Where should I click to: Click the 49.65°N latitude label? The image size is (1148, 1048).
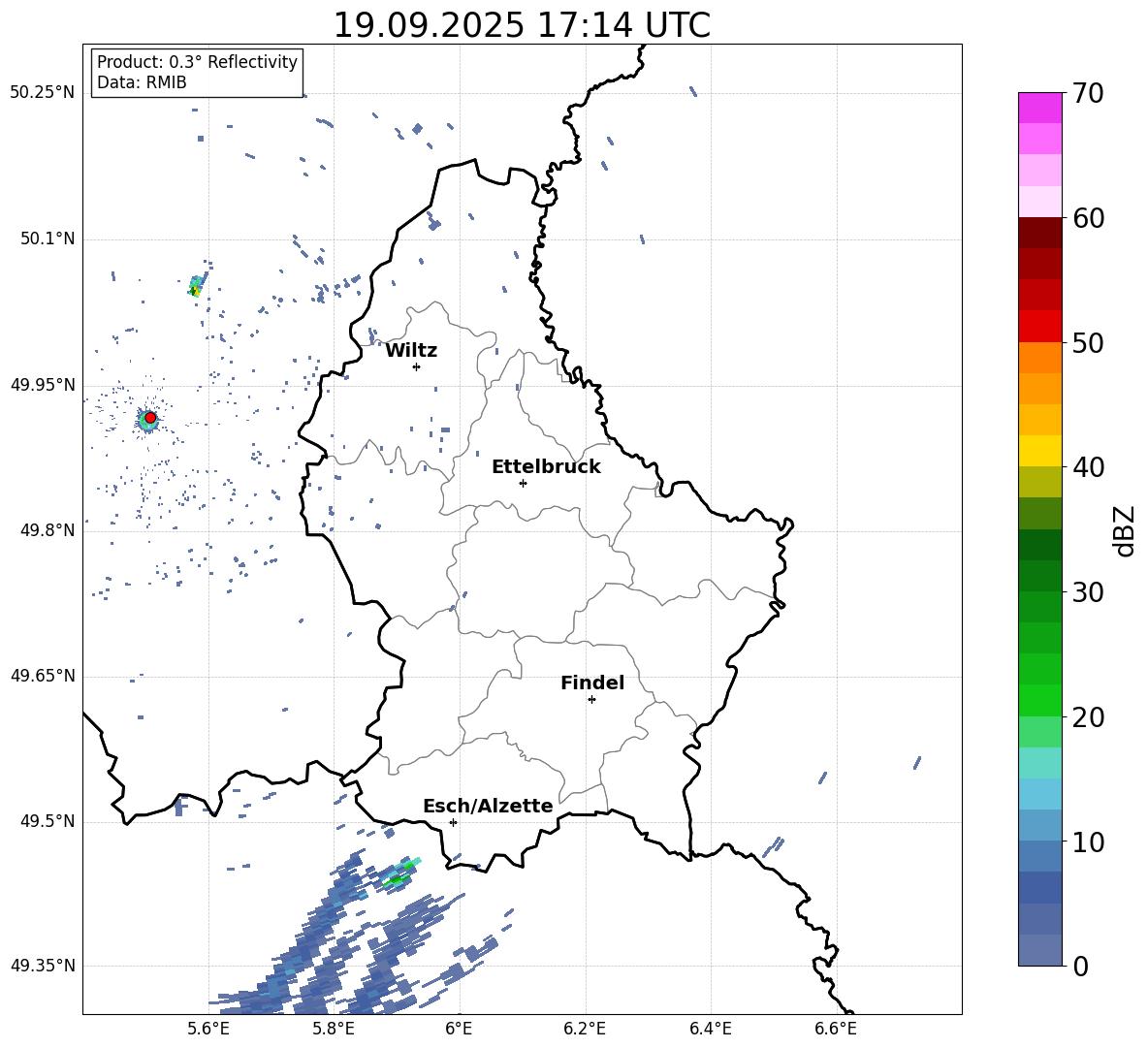[x=43, y=675]
